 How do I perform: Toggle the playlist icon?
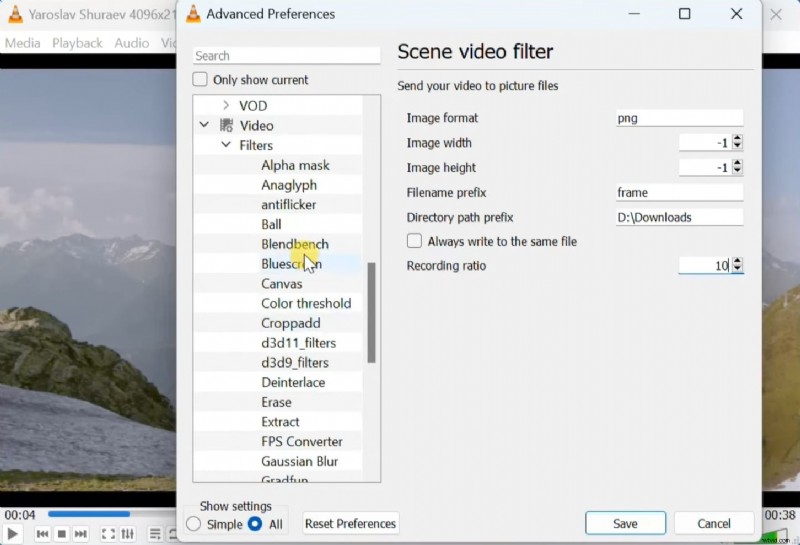[x=155, y=534]
